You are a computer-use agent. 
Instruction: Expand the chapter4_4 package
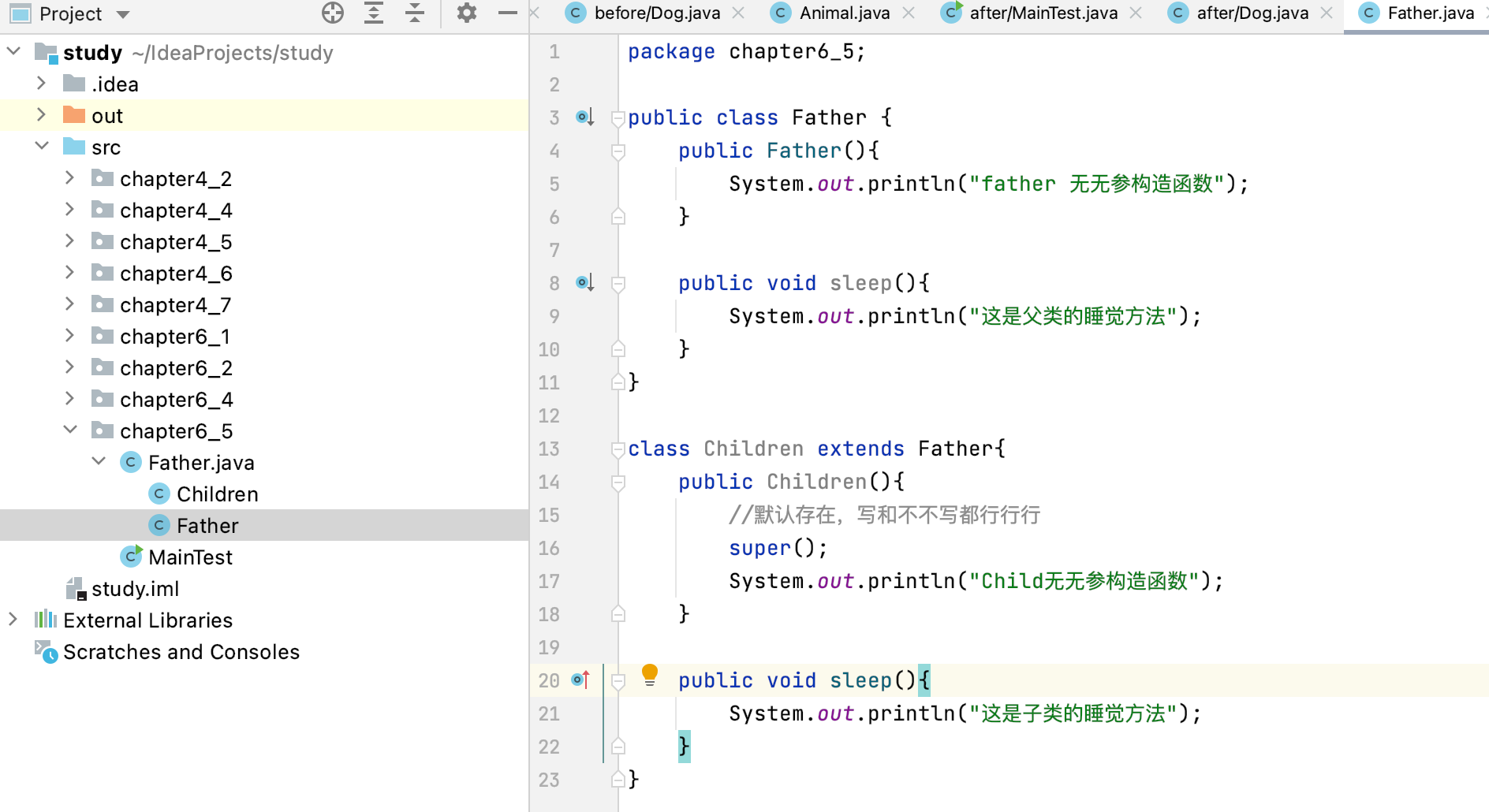tap(70, 210)
